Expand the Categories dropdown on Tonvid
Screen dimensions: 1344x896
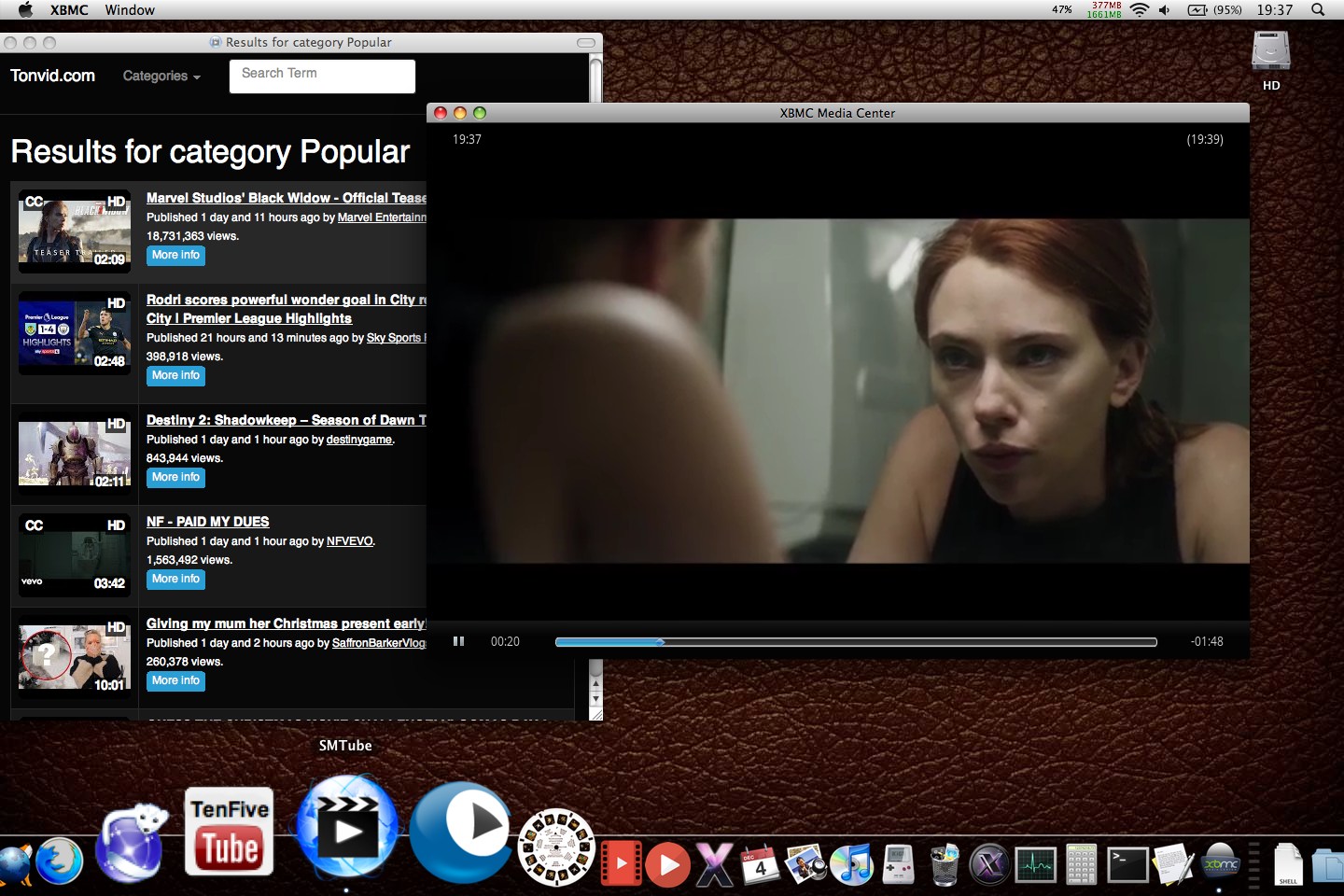pos(161,76)
